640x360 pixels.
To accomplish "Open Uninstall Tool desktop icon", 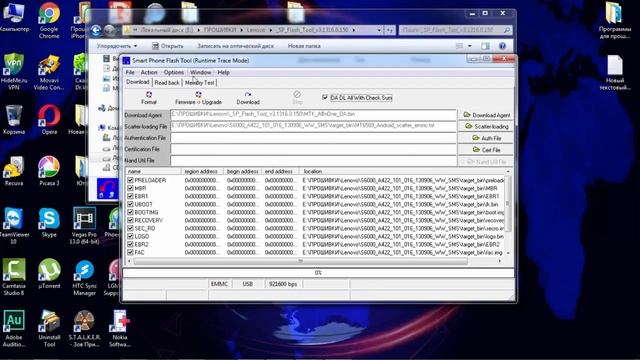I will [49, 329].
